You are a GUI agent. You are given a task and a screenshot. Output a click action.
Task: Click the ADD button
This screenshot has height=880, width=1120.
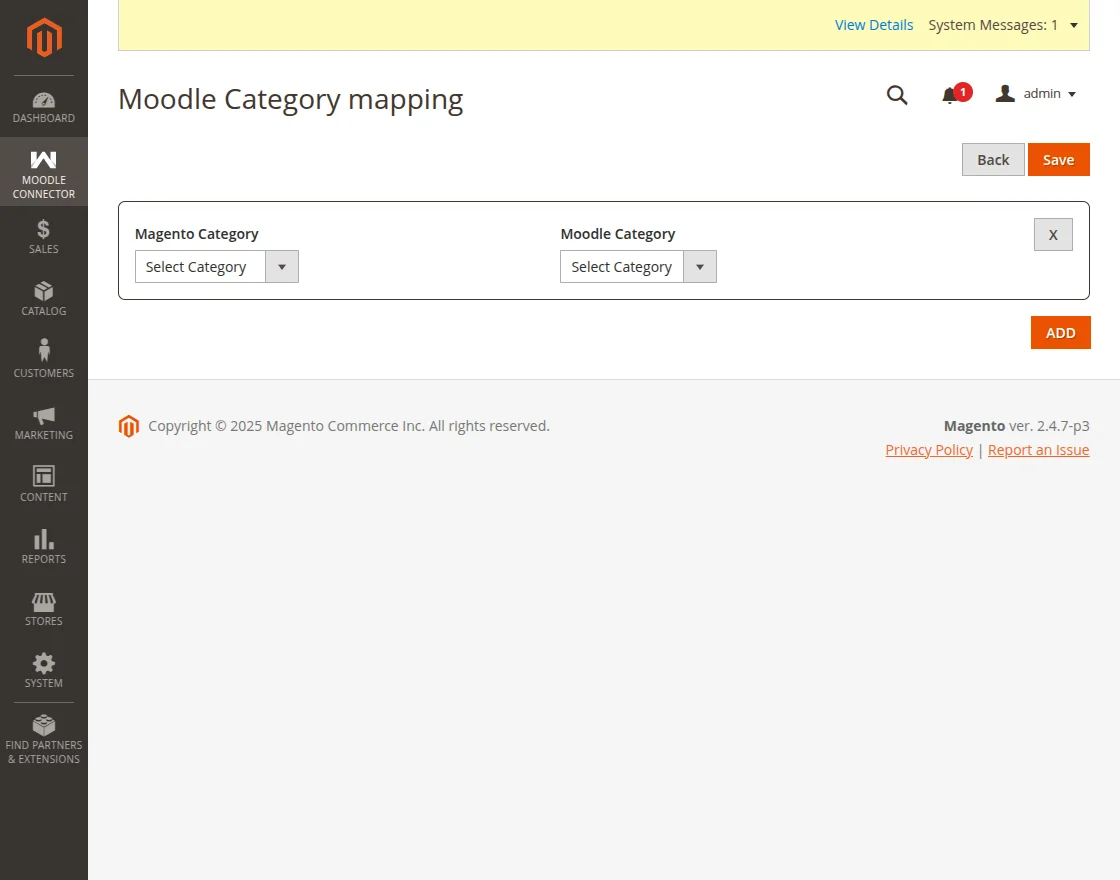[1060, 333]
